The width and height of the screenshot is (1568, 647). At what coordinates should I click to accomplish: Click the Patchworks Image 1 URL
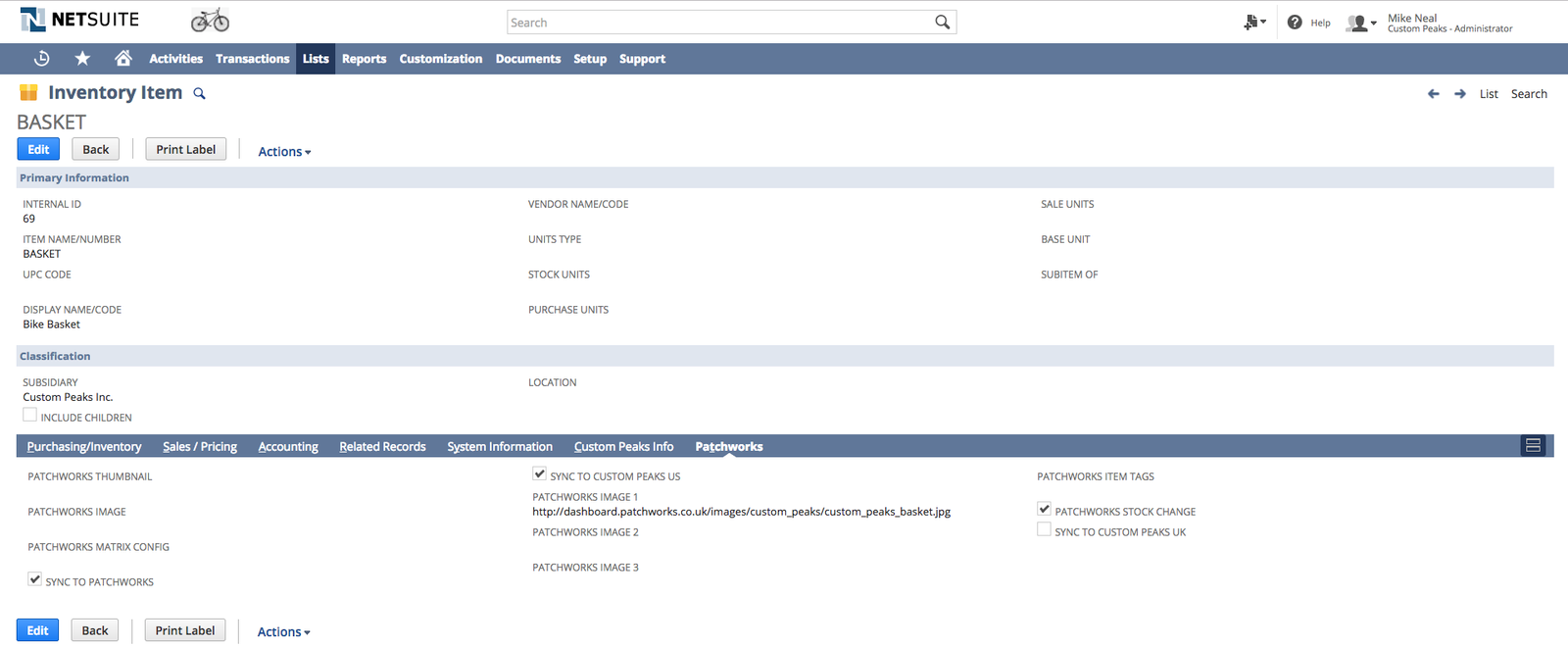(x=742, y=512)
